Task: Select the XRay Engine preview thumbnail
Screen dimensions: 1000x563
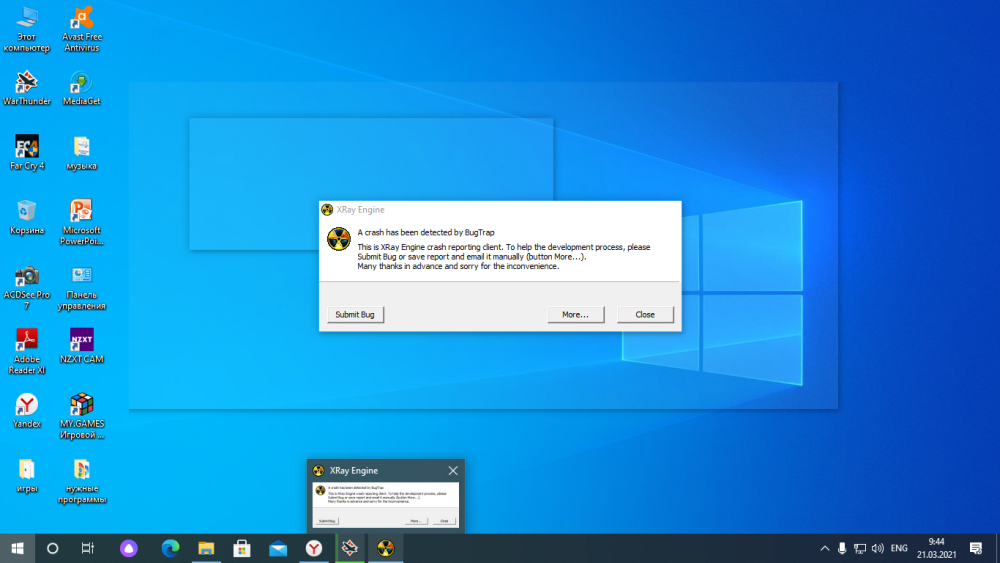Action: pyautogui.click(x=385, y=504)
